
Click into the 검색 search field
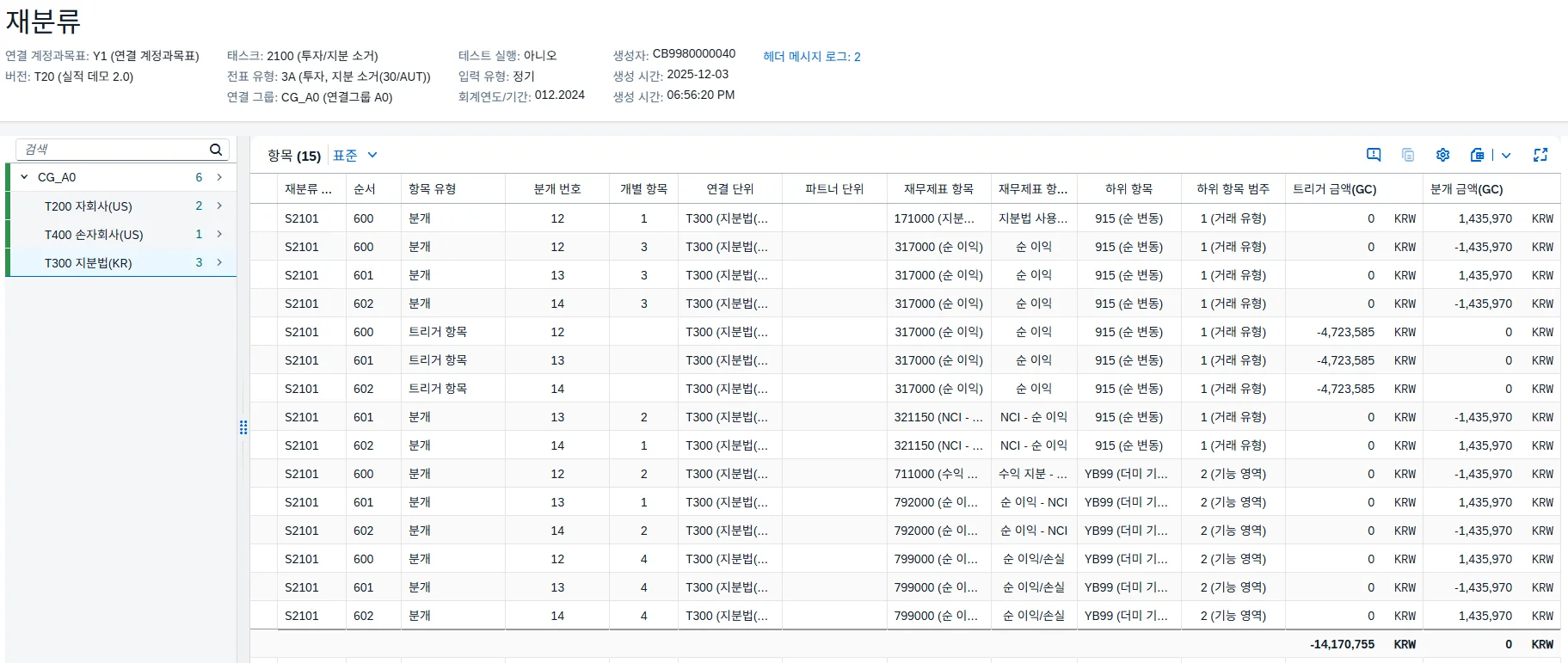(112, 150)
